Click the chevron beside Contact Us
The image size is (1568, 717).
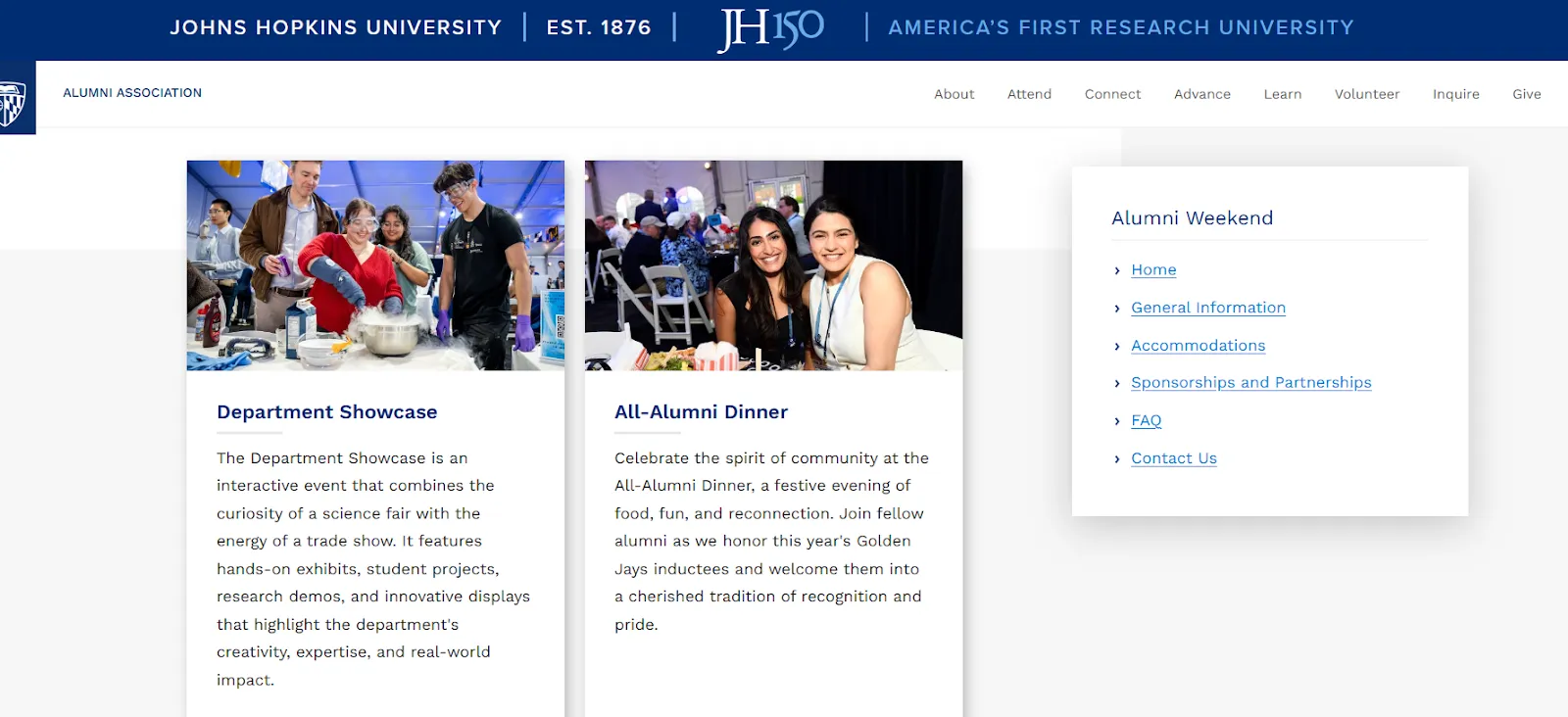click(x=1117, y=459)
